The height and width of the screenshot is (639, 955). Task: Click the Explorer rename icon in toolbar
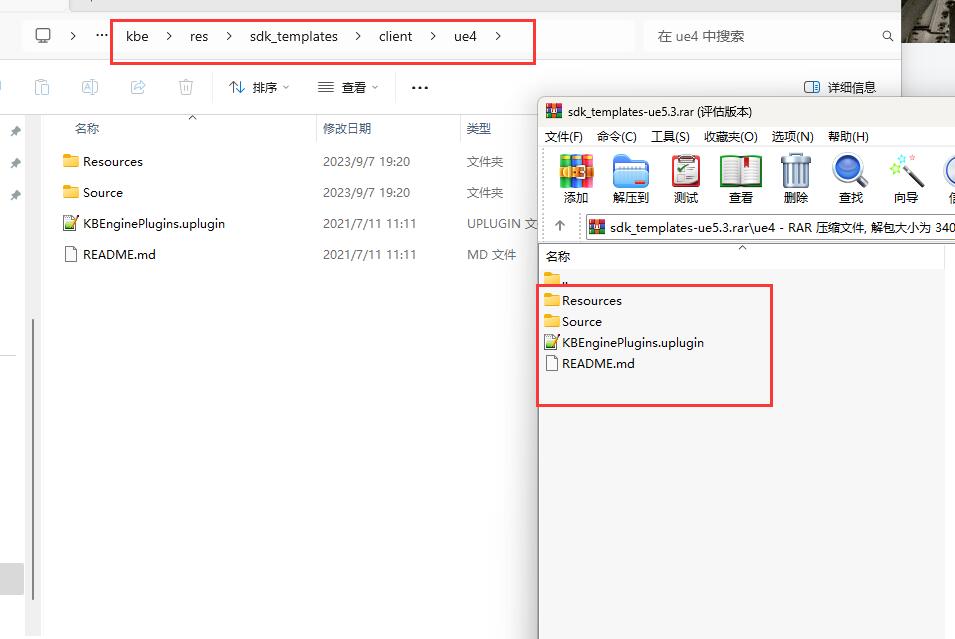[90, 87]
